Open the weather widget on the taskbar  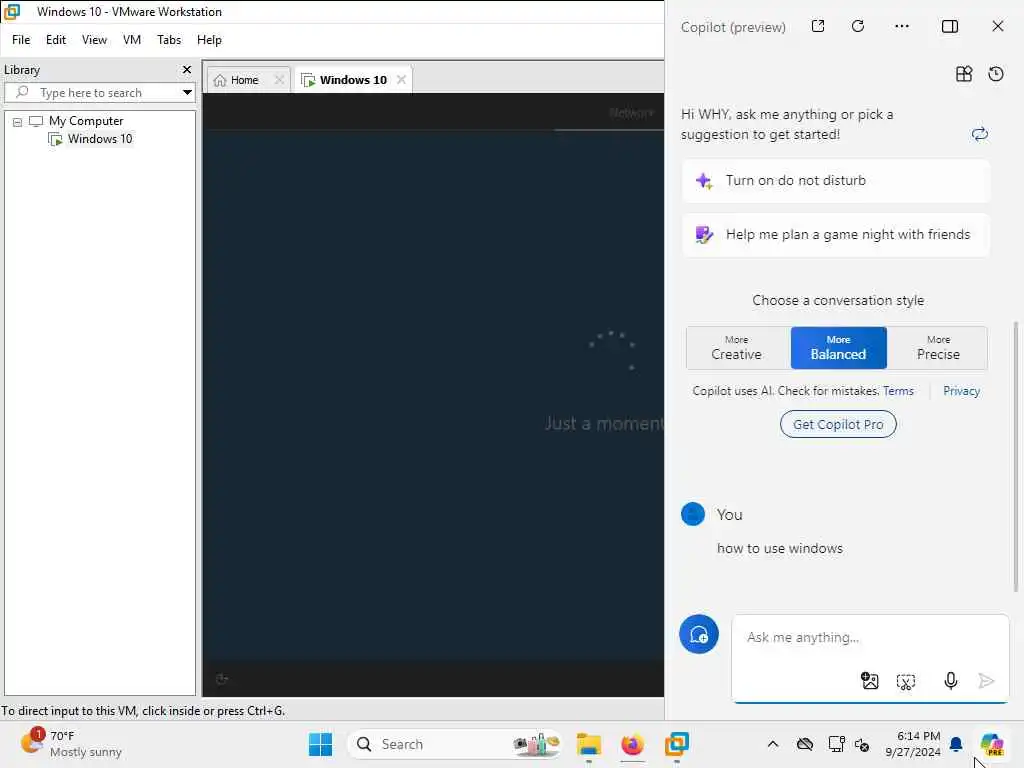71,744
